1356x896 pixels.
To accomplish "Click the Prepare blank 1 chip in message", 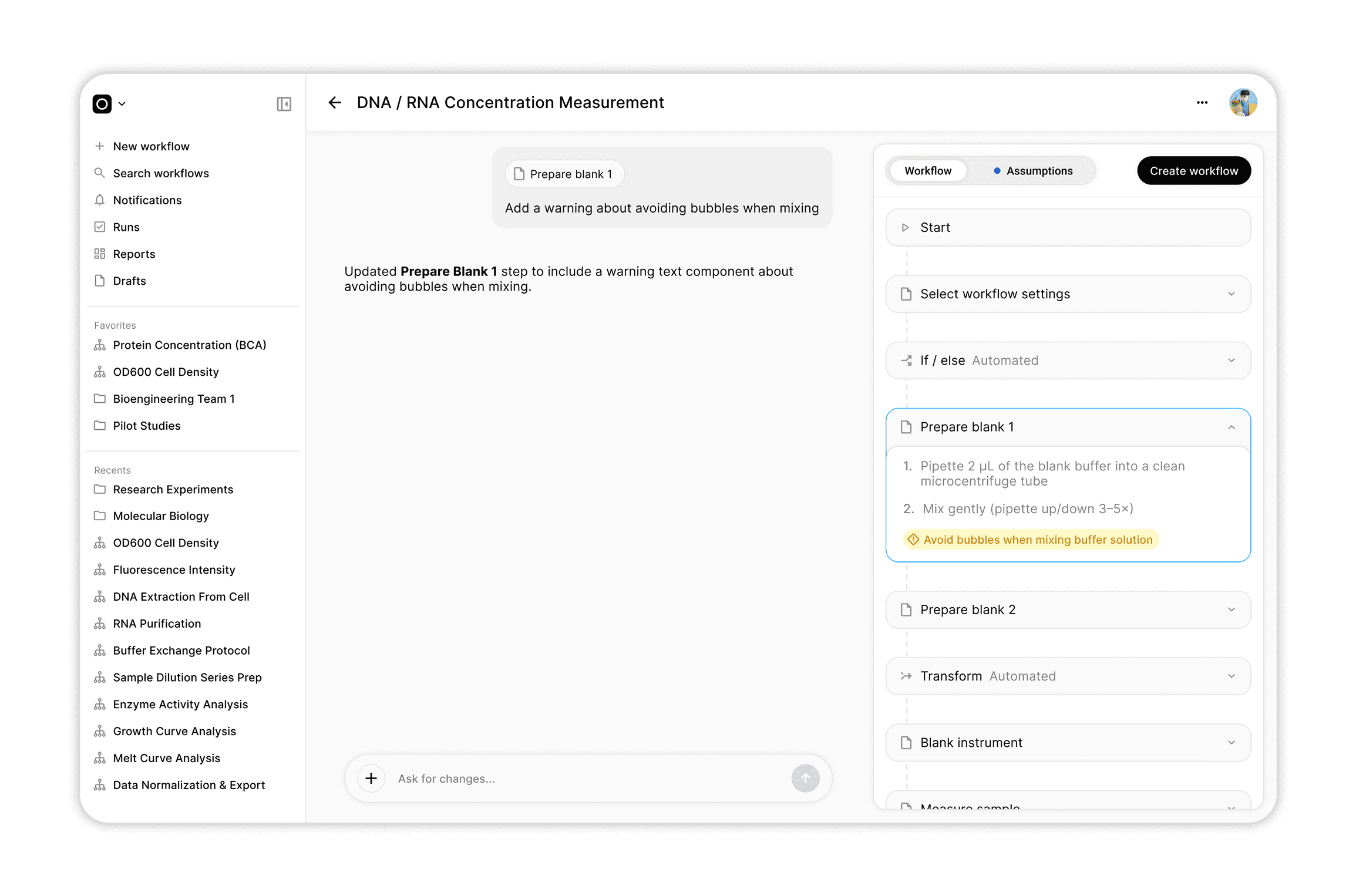I will [564, 174].
